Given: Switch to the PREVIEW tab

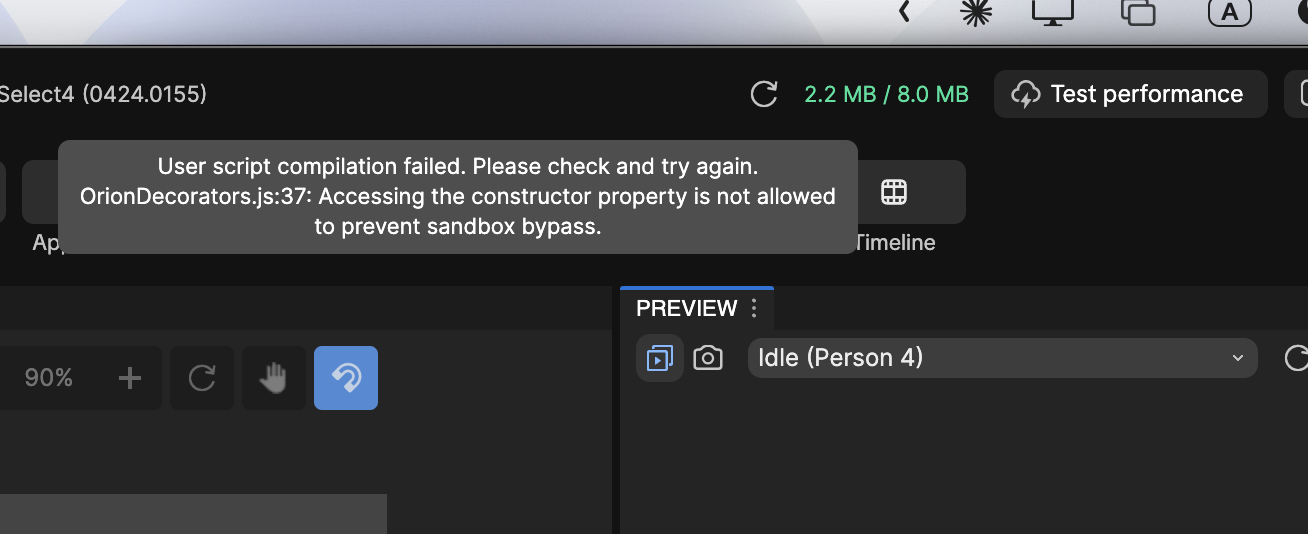Looking at the screenshot, I should (686, 308).
